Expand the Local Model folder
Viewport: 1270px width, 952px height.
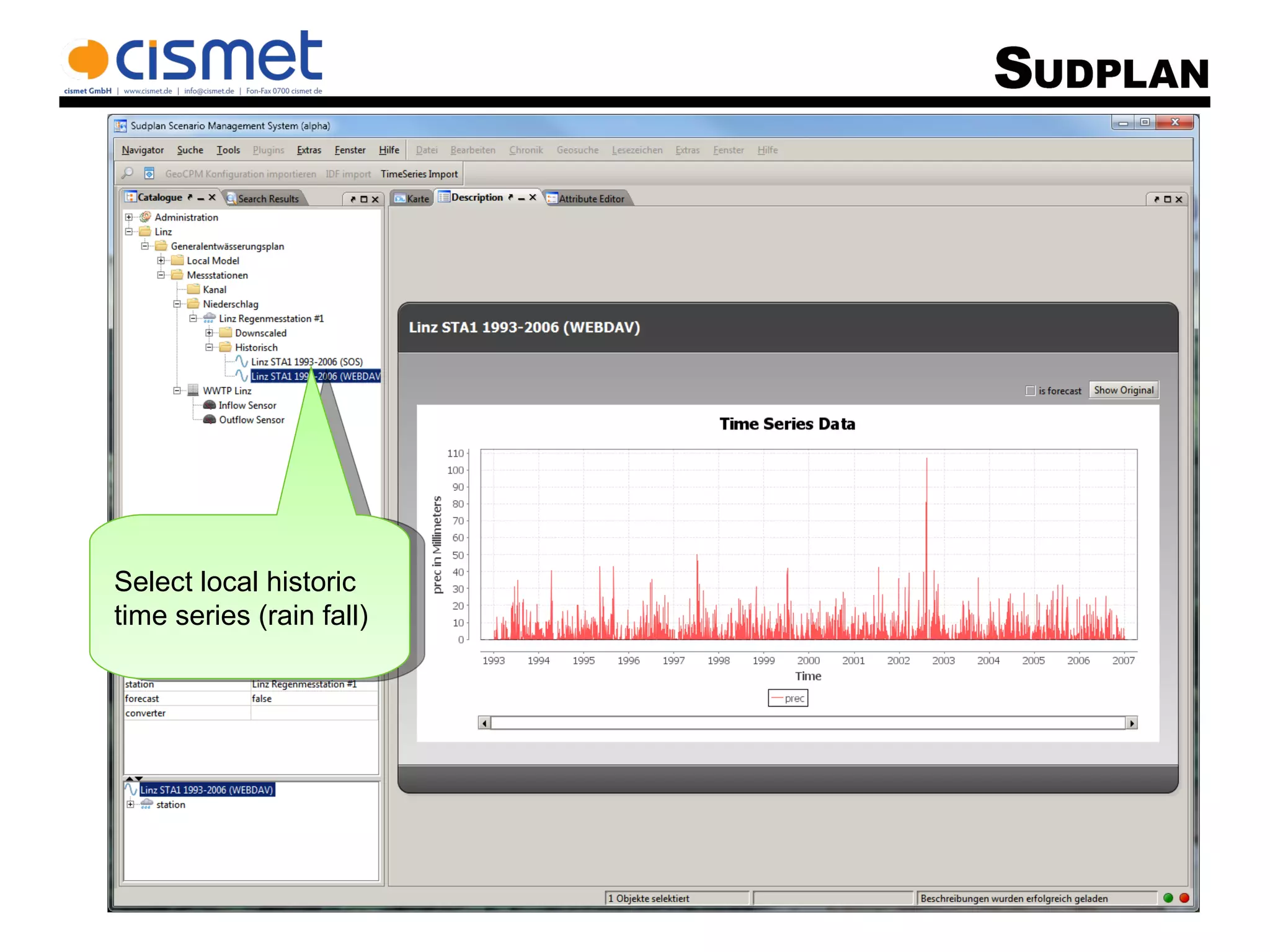[x=161, y=261]
